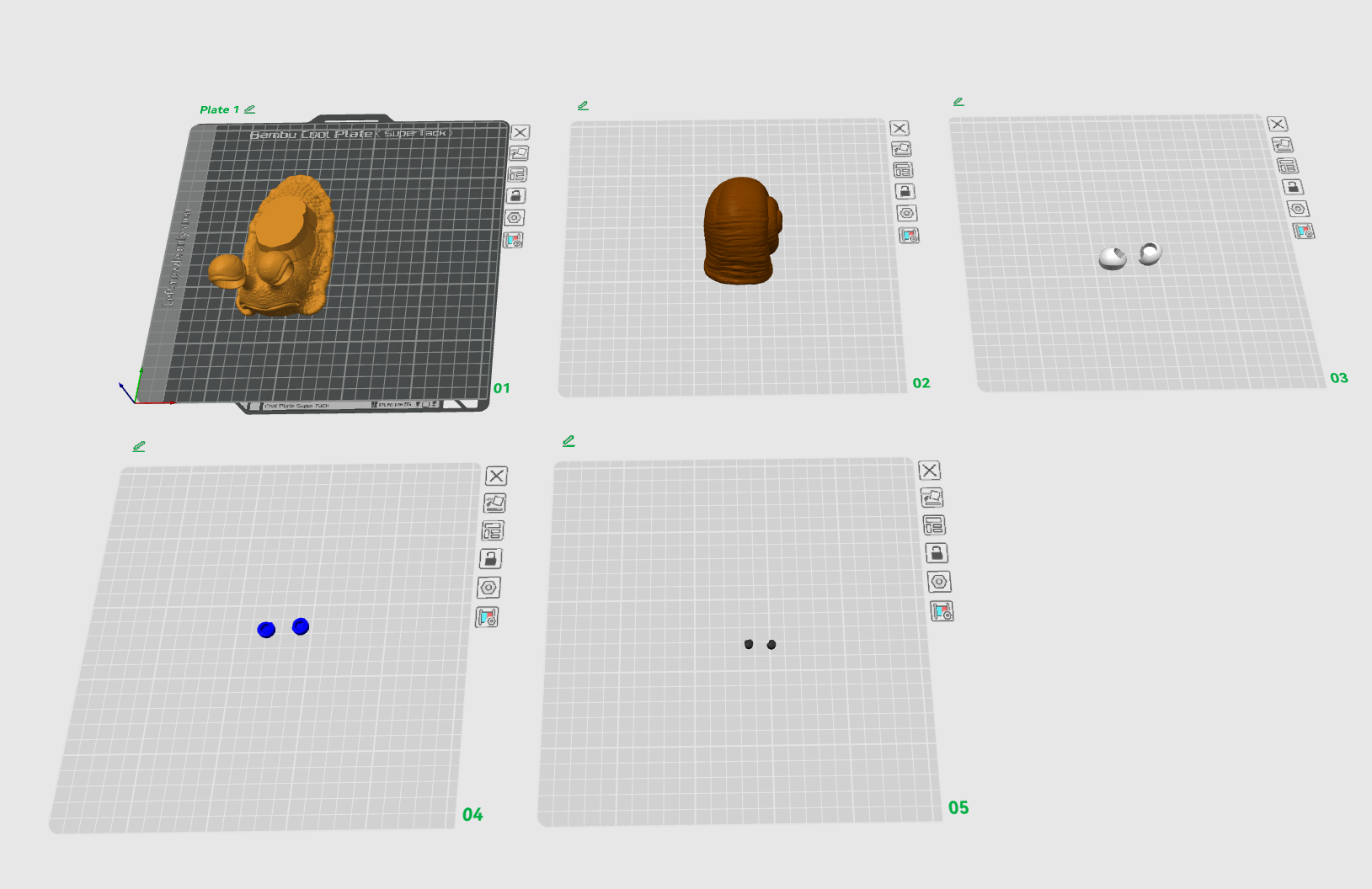Screen dimensions: 1372x889
Task: Select the left blue disc on plate 04
Action: click(266, 630)
